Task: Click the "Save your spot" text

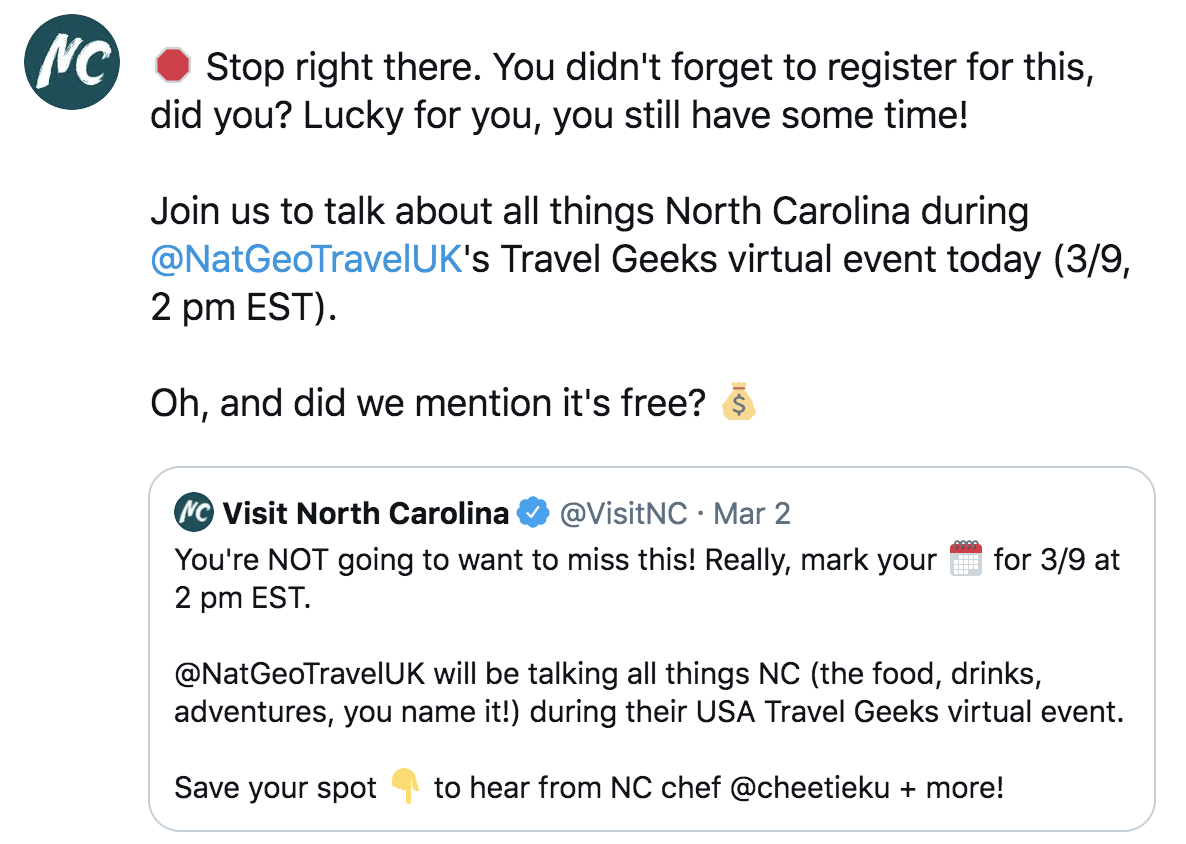Action: 275,787
